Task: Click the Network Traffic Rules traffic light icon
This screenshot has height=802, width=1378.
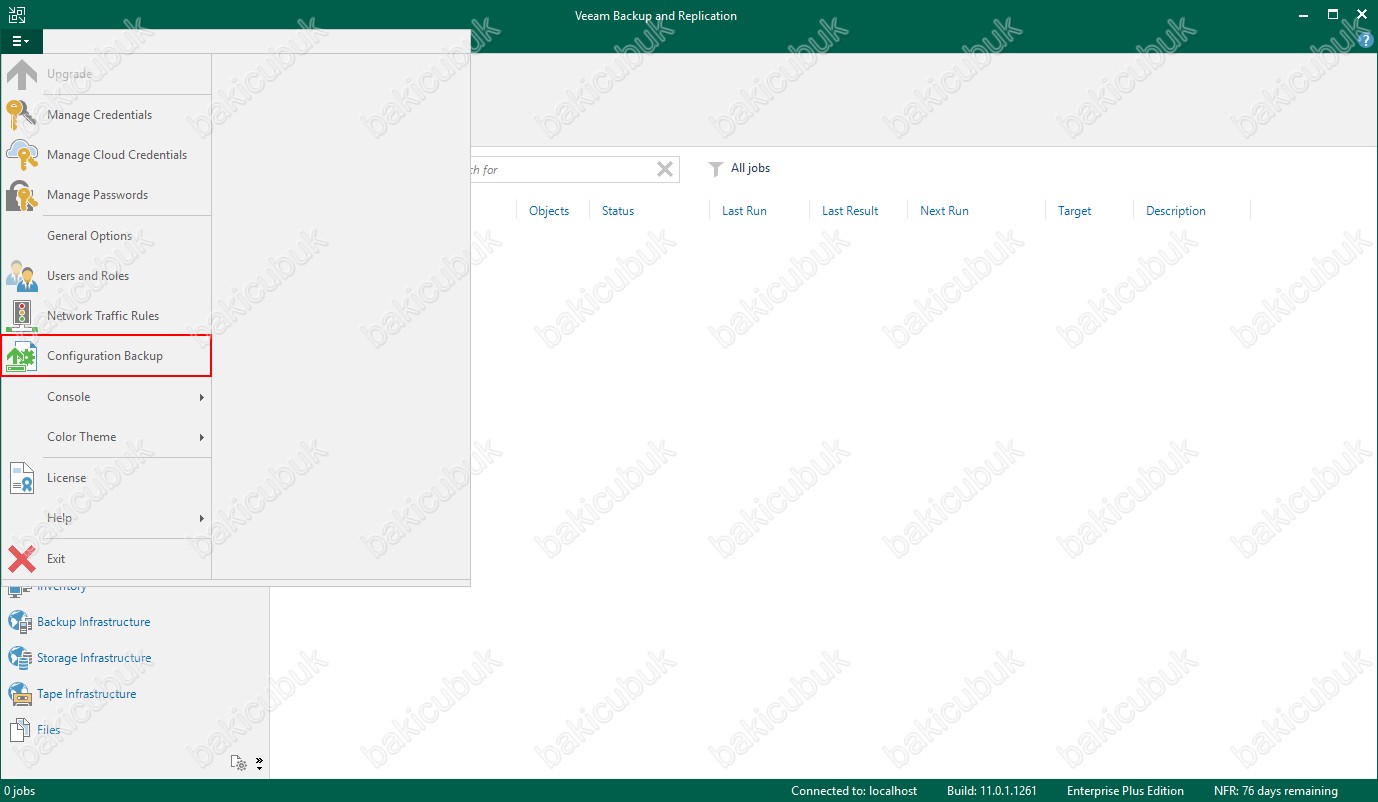Action: tap(21, 316)
